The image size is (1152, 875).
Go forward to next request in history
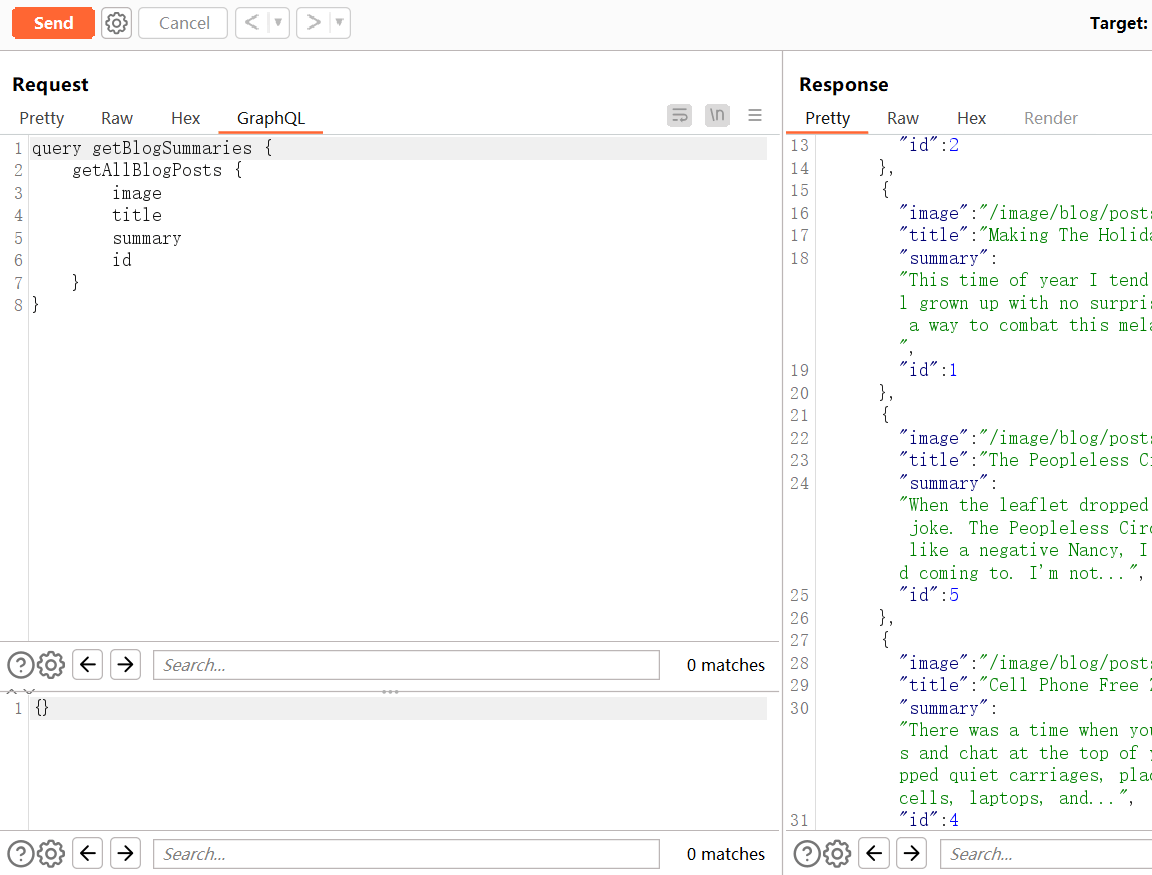point(314,23)
